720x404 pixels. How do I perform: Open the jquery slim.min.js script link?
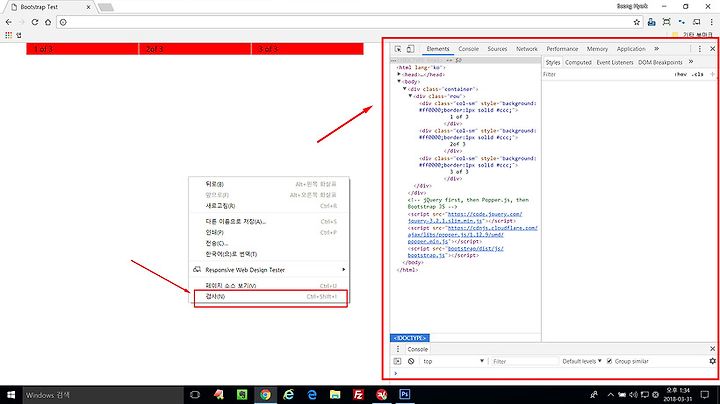[x=464, y=217]
